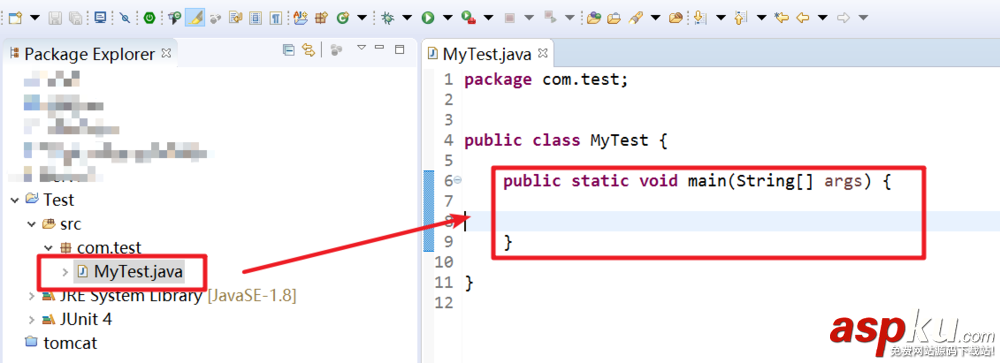Toggle Show Whitespace Characters pilcrow icon
The width and height of the screenshot is (1000, 363).
[x=276, y=19]
